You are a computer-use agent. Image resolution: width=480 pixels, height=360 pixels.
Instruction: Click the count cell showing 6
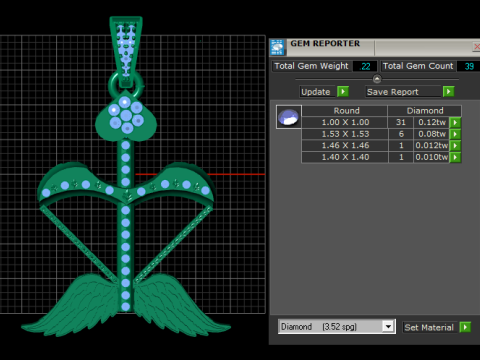click(x=401, y=134)
